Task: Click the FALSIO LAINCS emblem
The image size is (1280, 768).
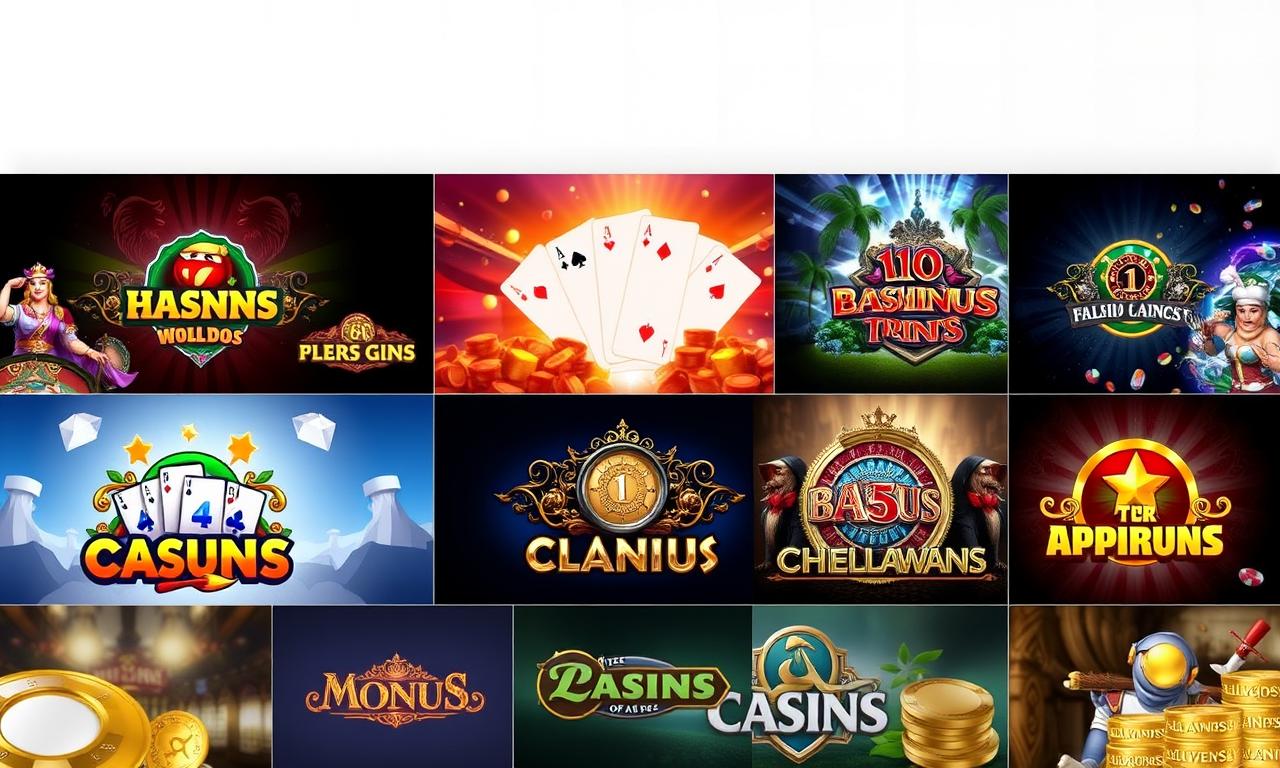Action: (x=1123, y=291)
